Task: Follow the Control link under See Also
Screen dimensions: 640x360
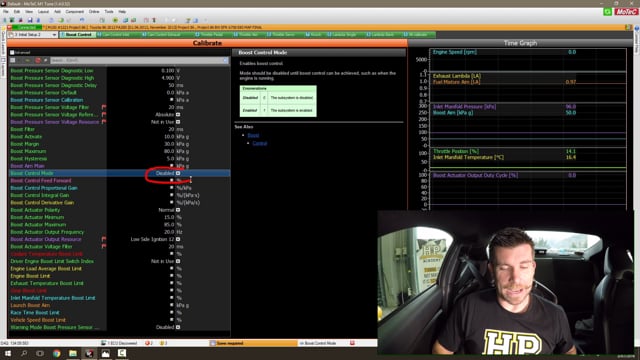Action: [260, 143]
